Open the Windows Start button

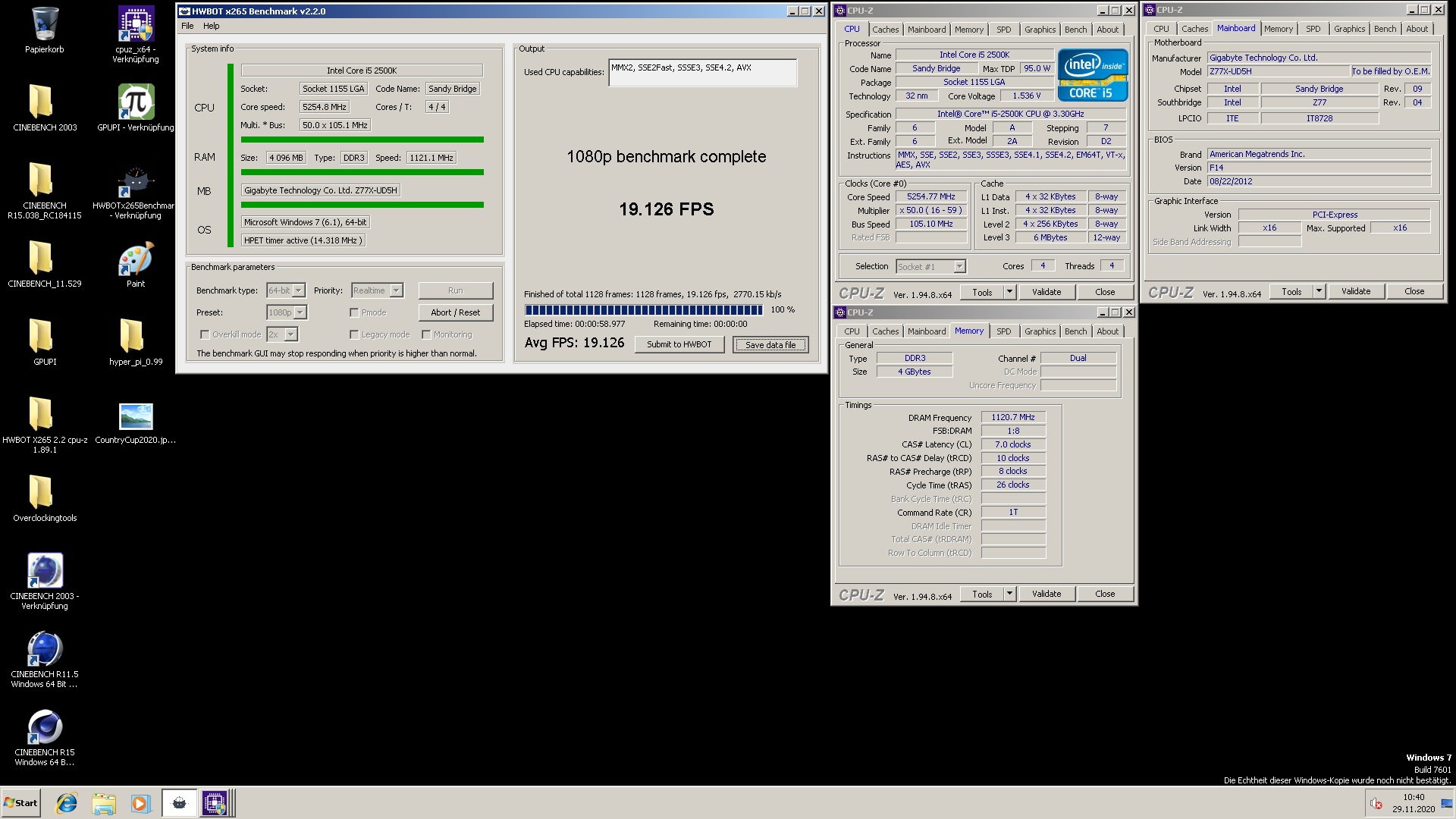tap(21, 803)
